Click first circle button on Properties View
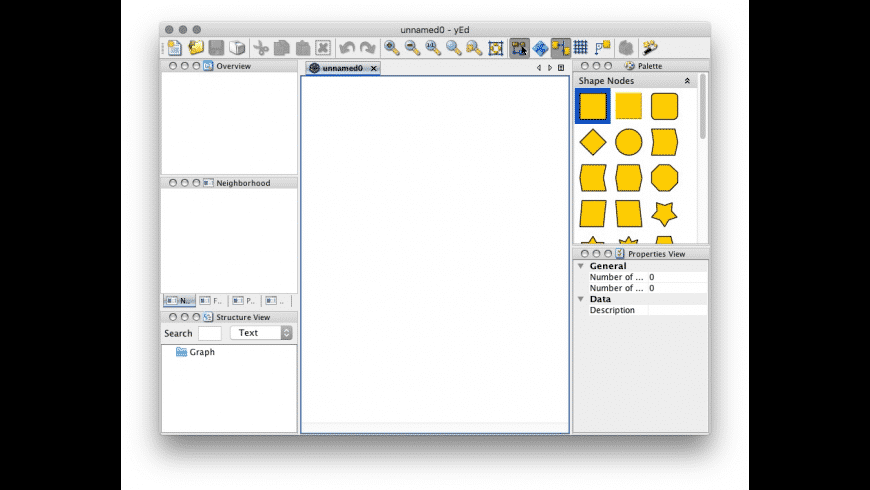The image size is (870, 490). click(x=584, y=254)
